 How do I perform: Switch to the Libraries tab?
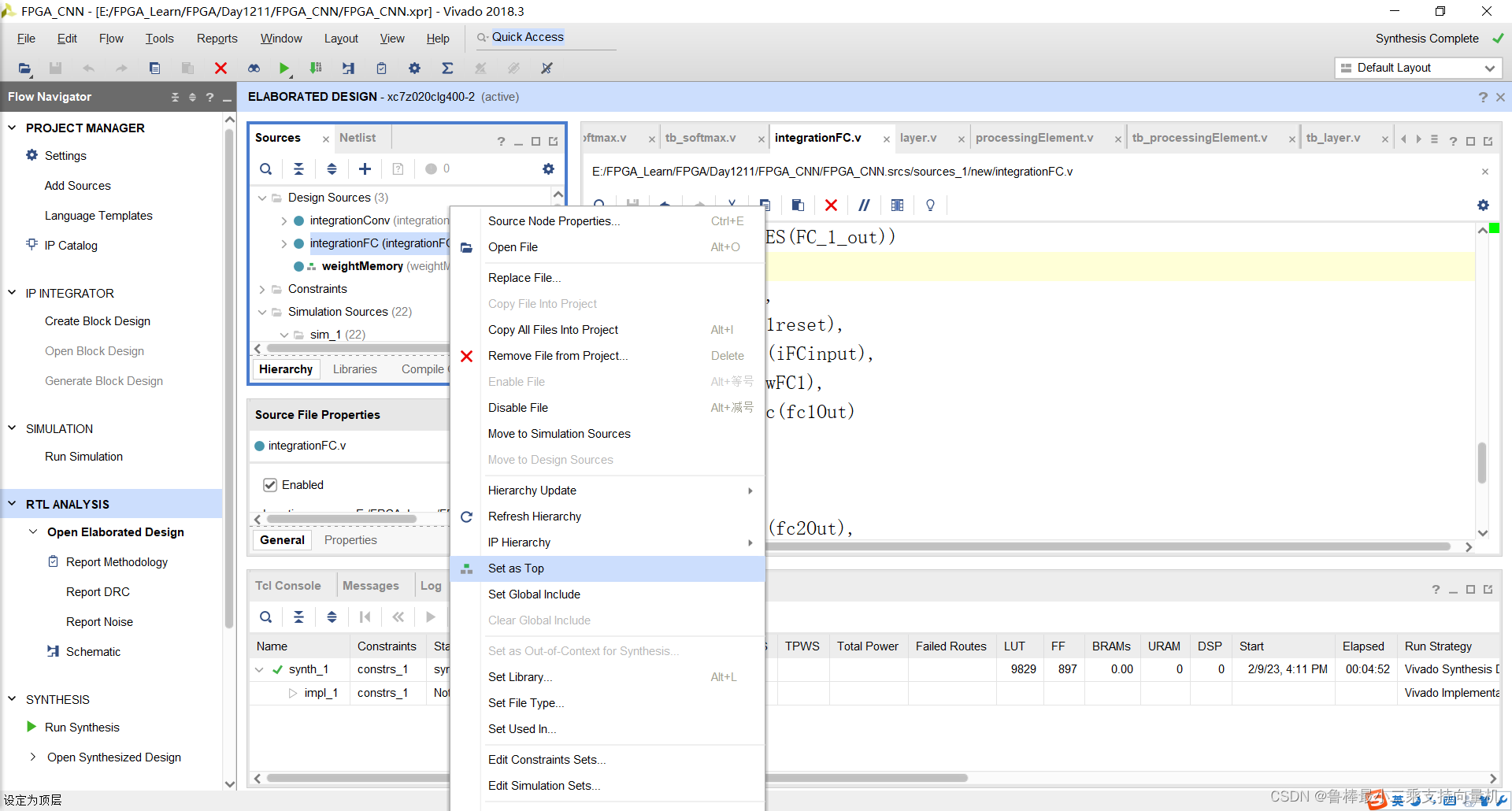[354, 369]
